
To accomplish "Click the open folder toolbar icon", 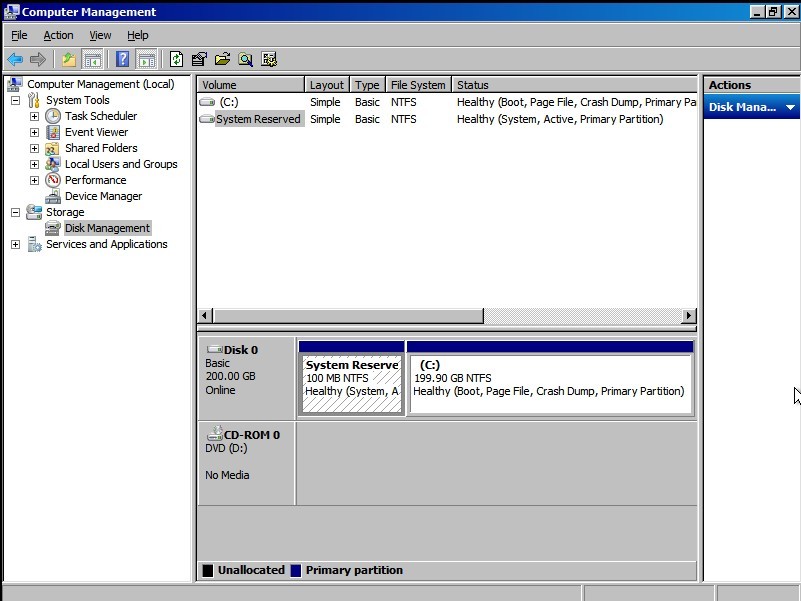I will (222, 60).
